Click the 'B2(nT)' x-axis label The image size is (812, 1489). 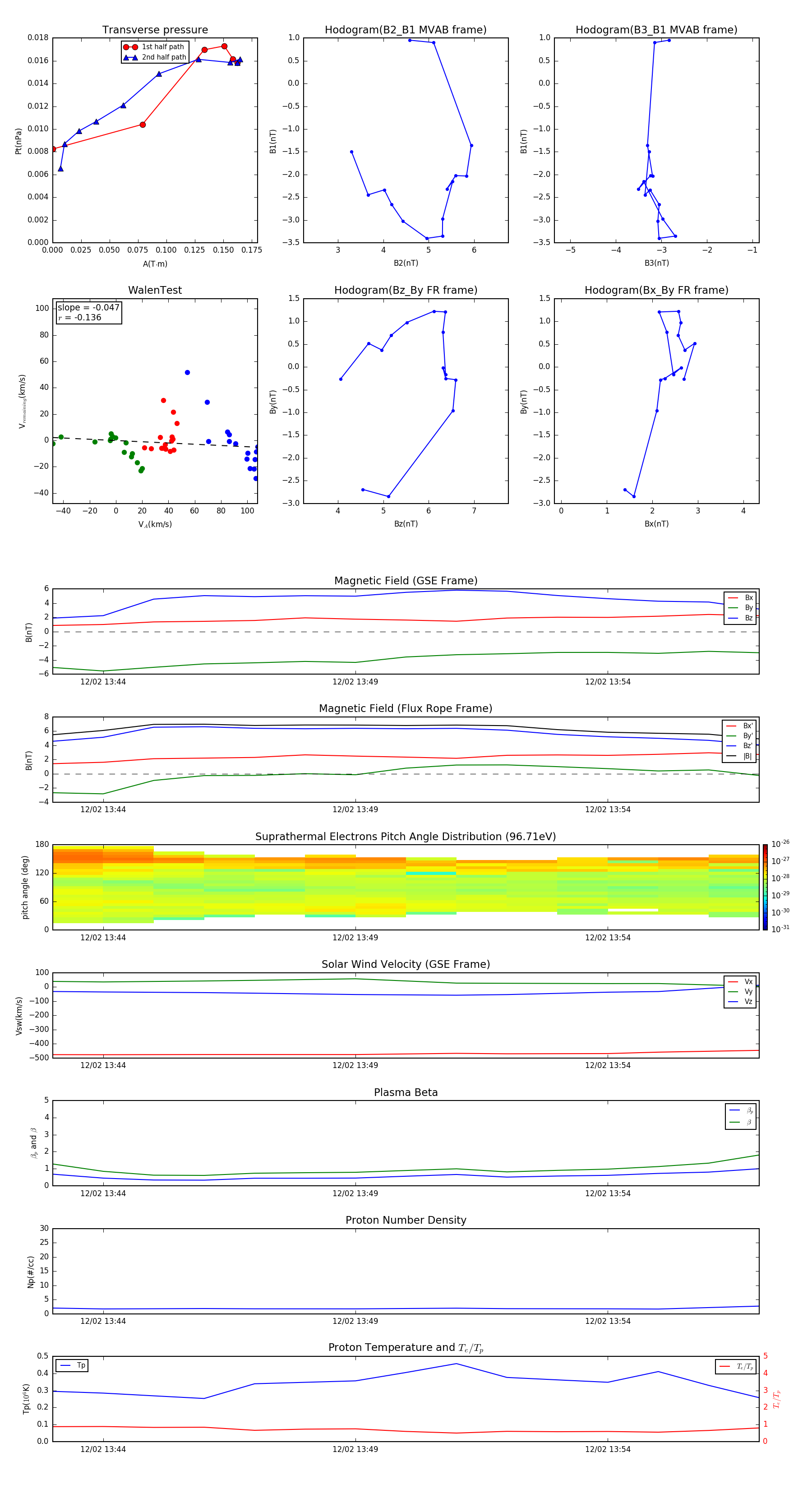click(406, 263)
